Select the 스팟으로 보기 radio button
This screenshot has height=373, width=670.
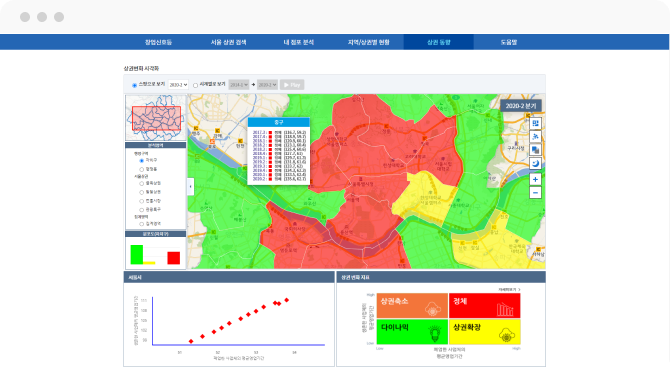pyautogui.click(x=135, y=85)
